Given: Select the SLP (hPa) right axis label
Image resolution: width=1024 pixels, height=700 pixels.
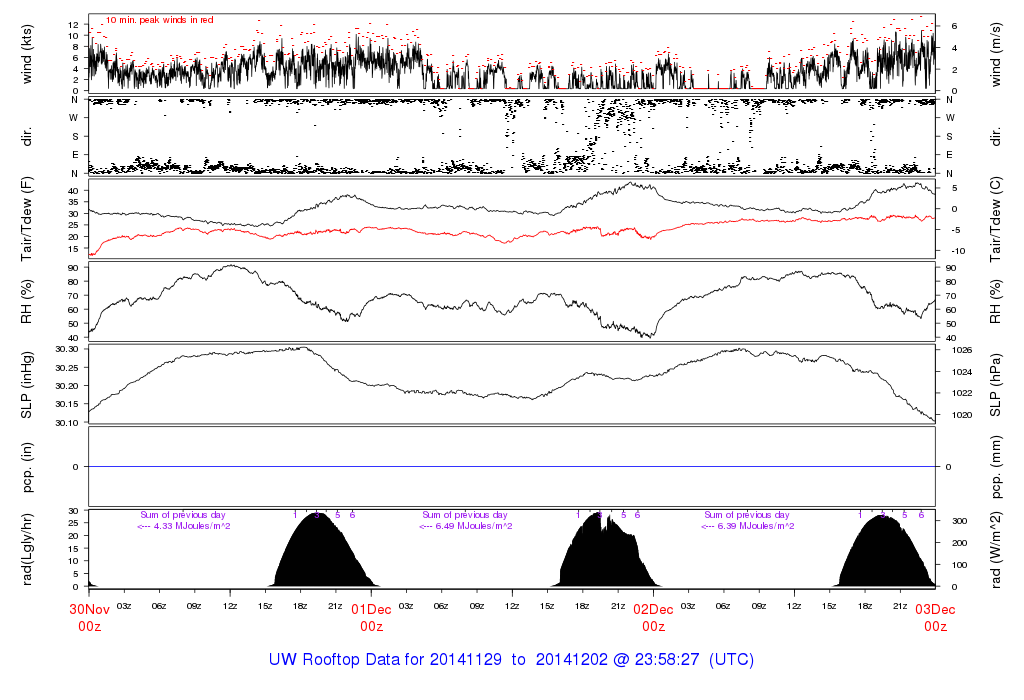Looking at the screenshot, I should pyautogui.click(x=997, y=384).
